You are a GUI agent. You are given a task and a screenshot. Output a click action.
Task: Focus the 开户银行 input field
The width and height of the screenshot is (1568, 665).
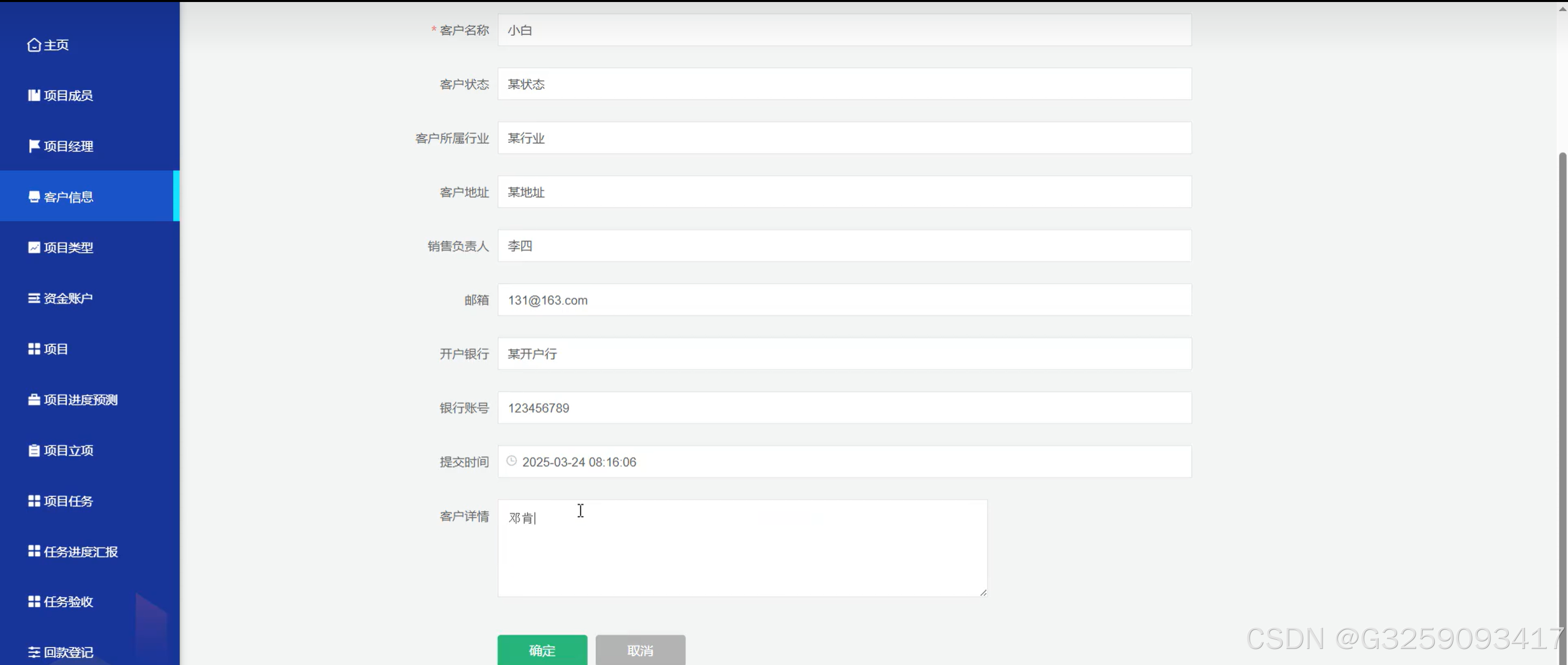[844, 353]
